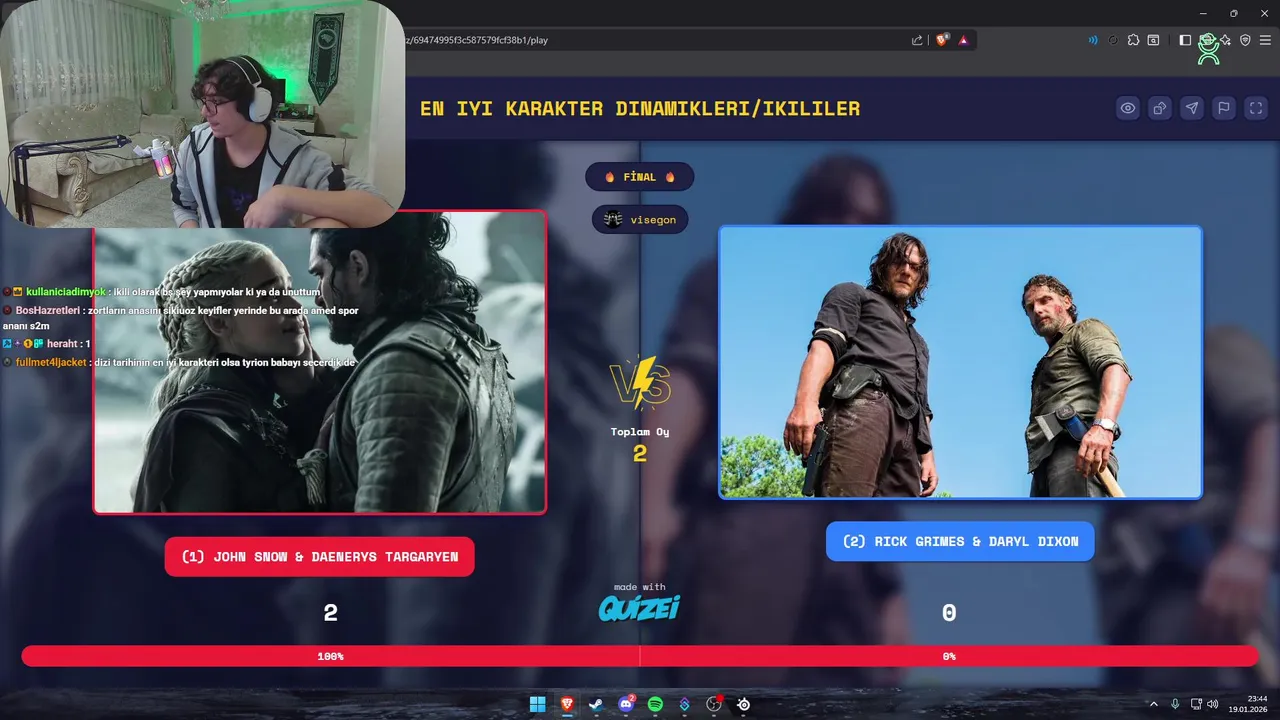Select the Rick and Daryl image

(960, 362)
